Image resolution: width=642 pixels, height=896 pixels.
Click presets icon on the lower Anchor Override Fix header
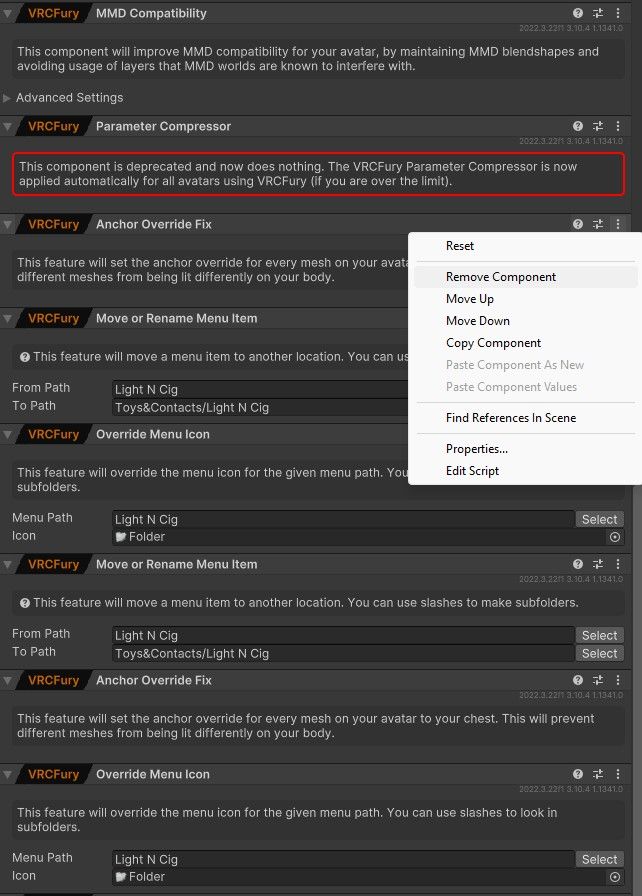click(597, 680)
